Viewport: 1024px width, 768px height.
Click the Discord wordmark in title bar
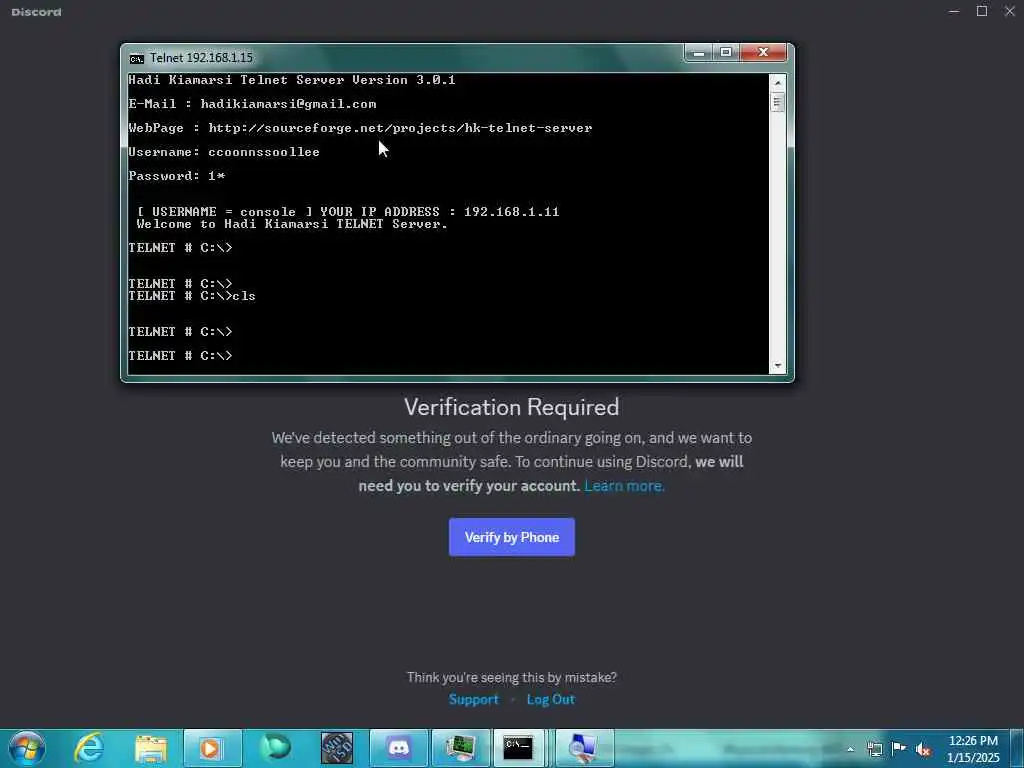(37, 12)
